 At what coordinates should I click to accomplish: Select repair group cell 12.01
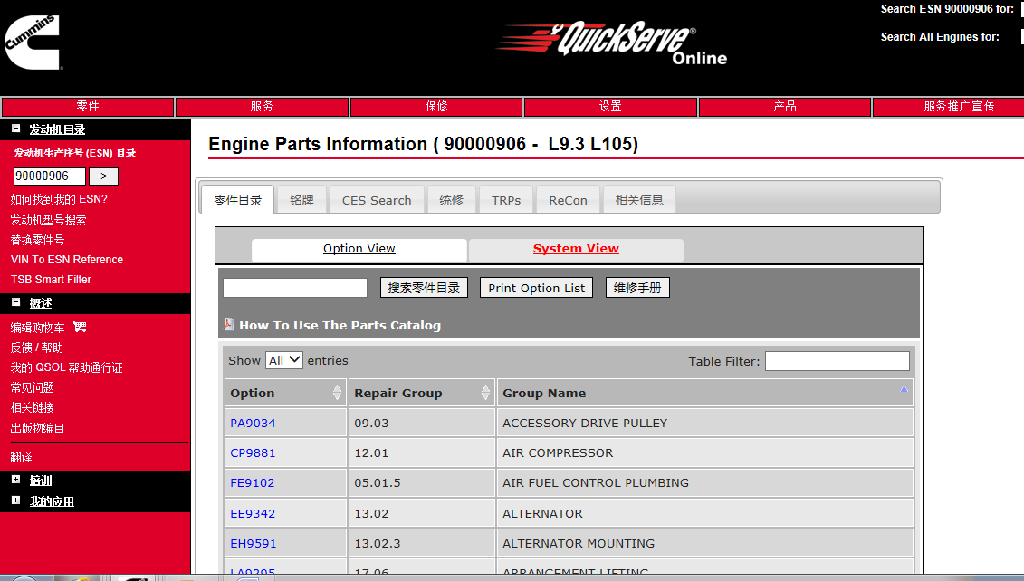(421, 453)
